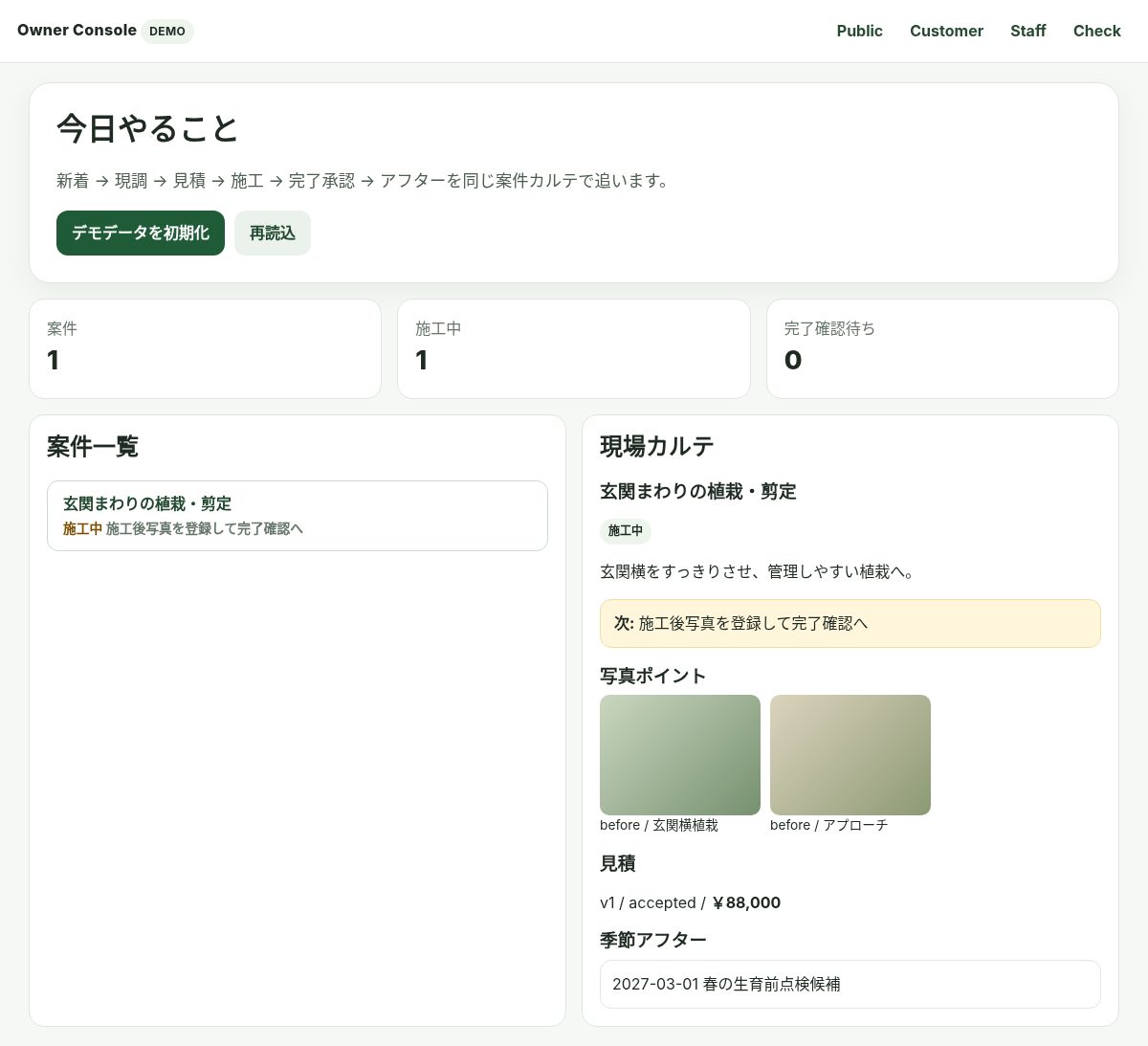
Task: Click デモデータを初期化 button
Action: coord(141,233)
